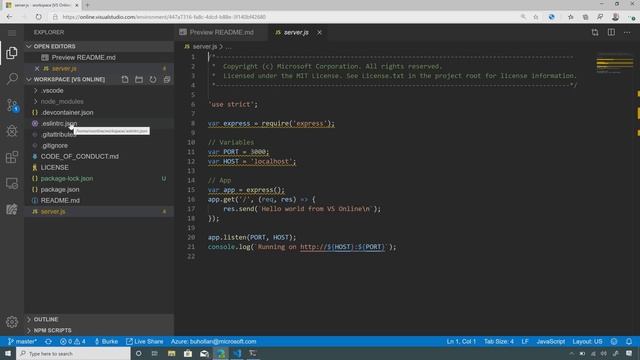Open the editor More Actions menu
640x360 pixels.
(627, 32)
